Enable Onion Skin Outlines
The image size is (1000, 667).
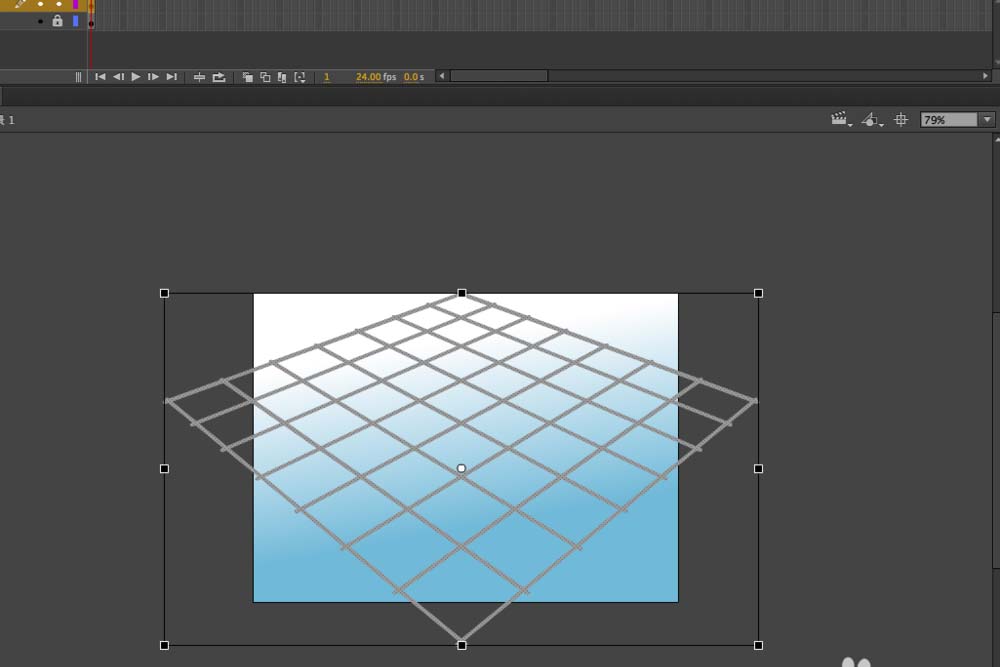coord(265,77)
